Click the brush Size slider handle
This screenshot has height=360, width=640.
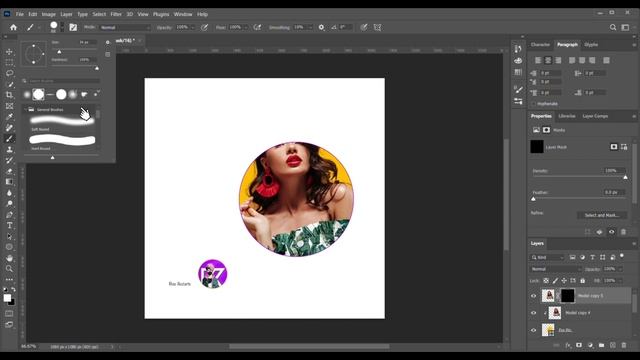(x=59, y=52)
